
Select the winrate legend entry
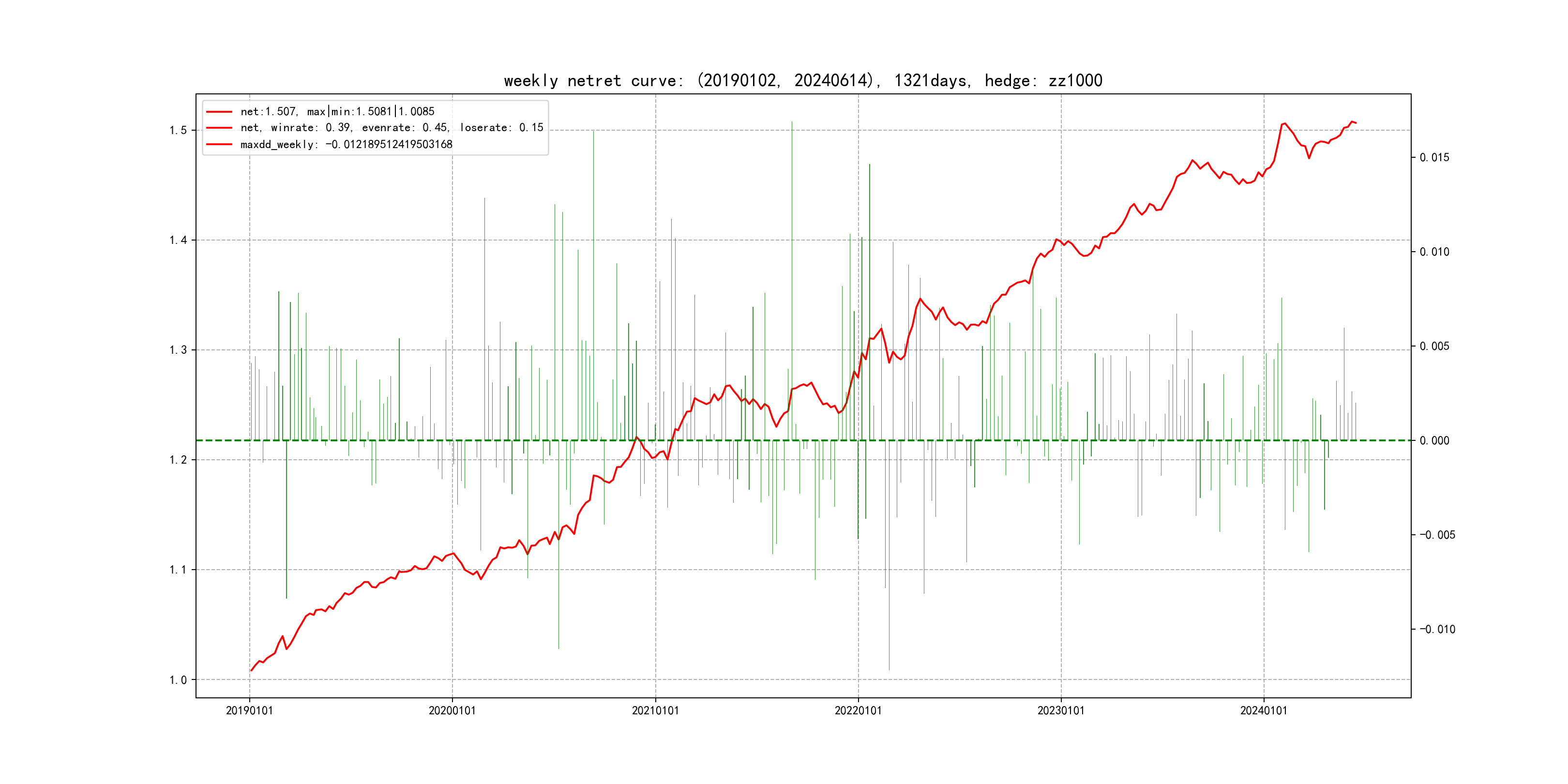[392, 128]
